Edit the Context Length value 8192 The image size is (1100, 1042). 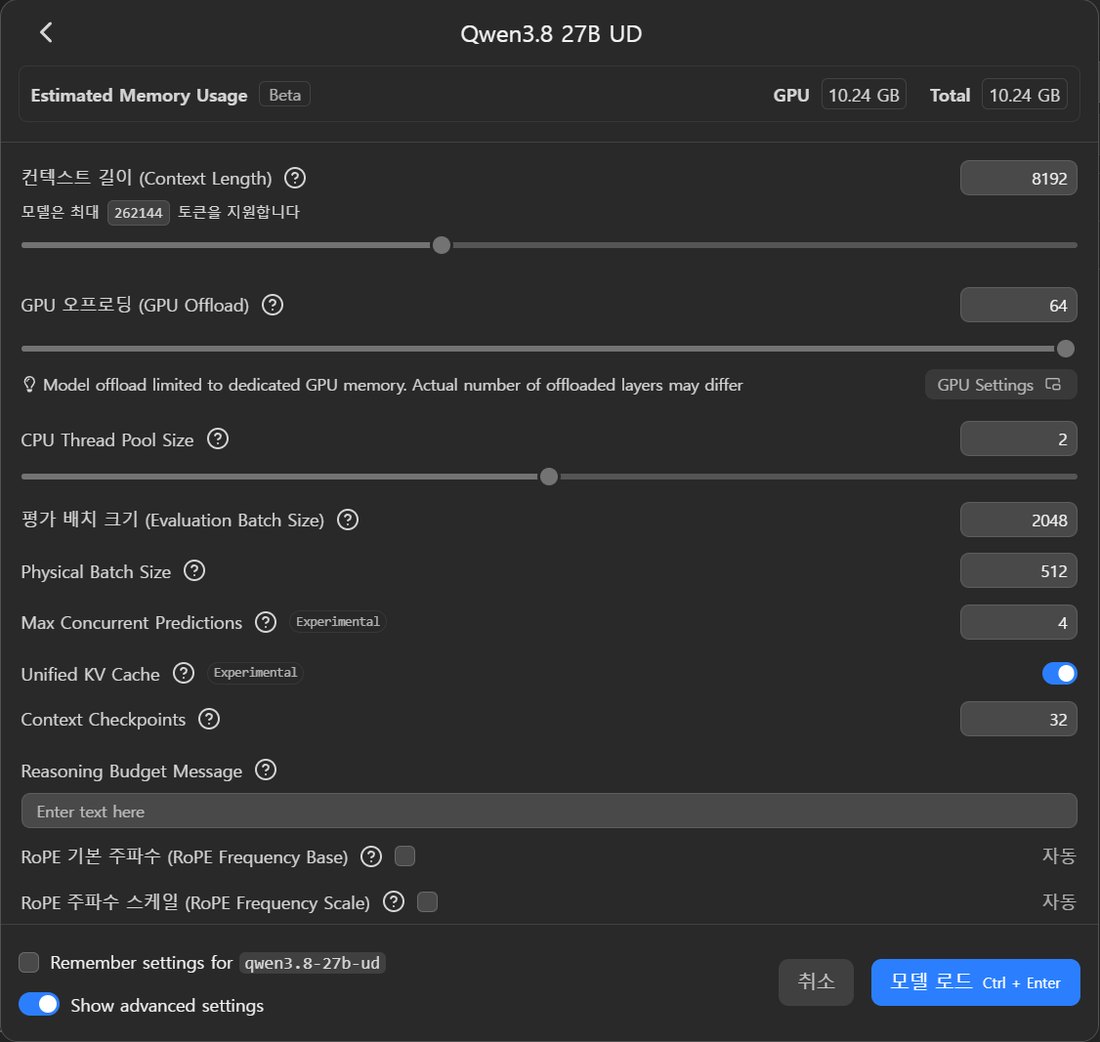(1018, 178)
